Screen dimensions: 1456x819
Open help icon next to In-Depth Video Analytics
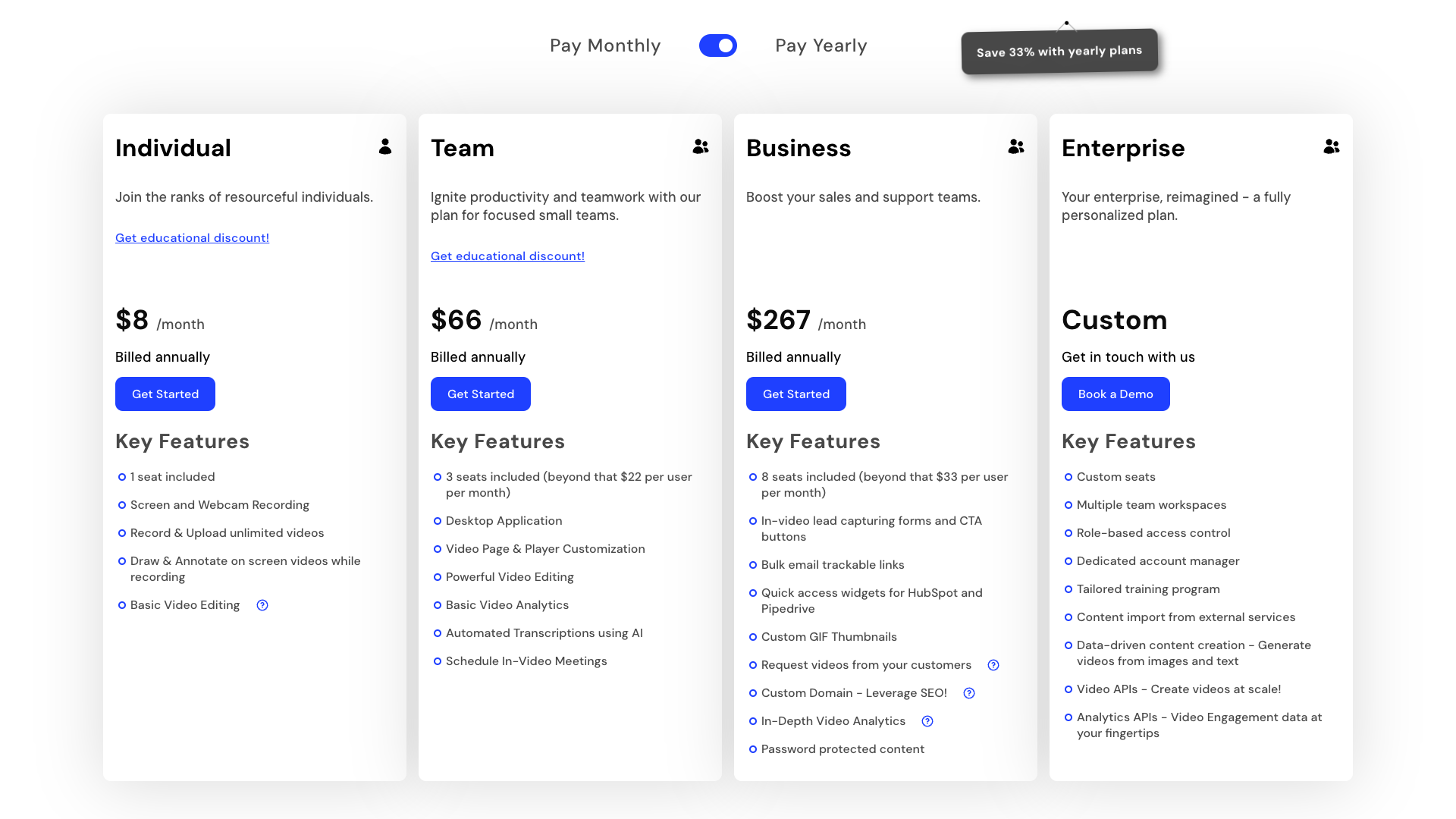pyautogui.click(x=927, y=721)
